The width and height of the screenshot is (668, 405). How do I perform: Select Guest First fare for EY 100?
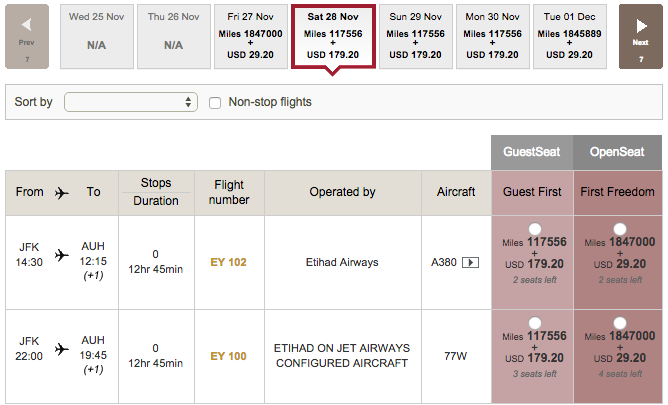[535, 323]
